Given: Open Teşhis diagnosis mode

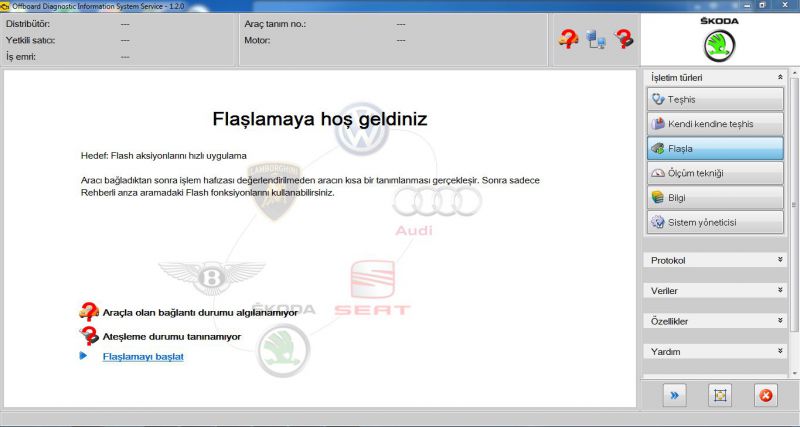Looking at the screenshot, I should click(x=715, y=99).
